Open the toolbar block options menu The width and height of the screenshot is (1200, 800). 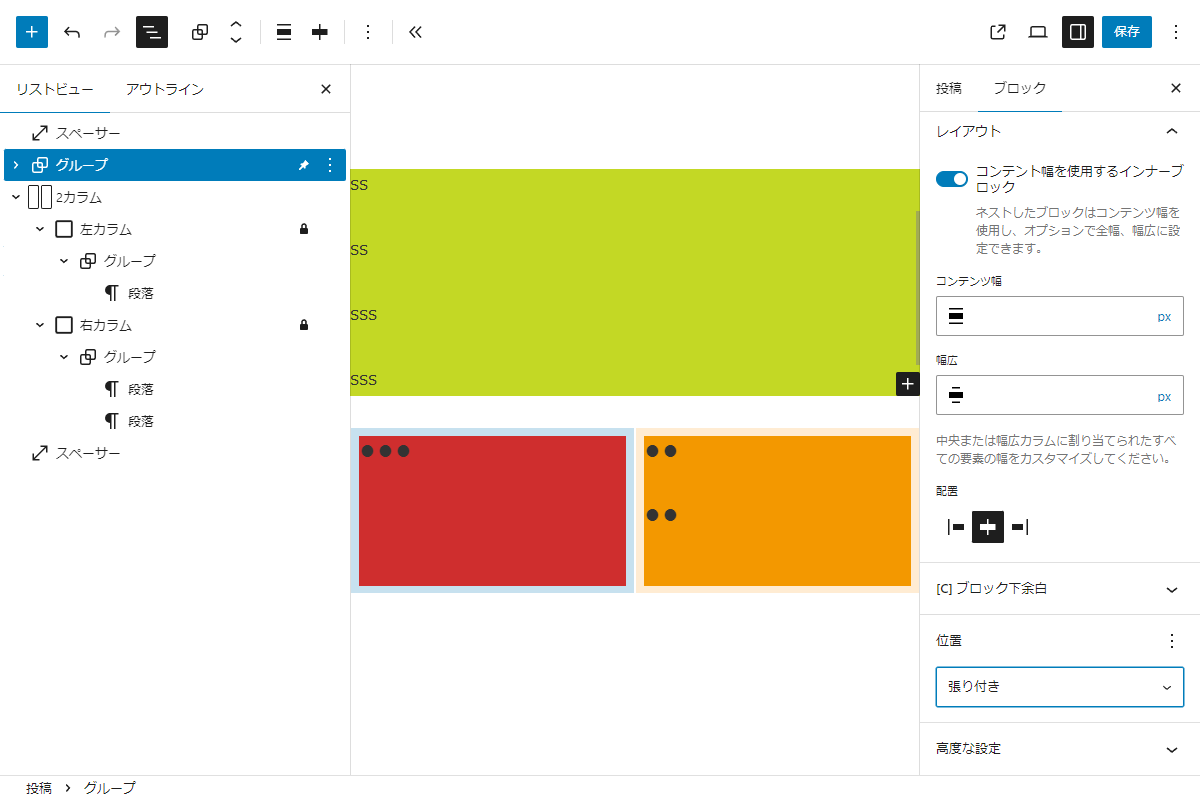pyautogui.click(x=367, y=32)
